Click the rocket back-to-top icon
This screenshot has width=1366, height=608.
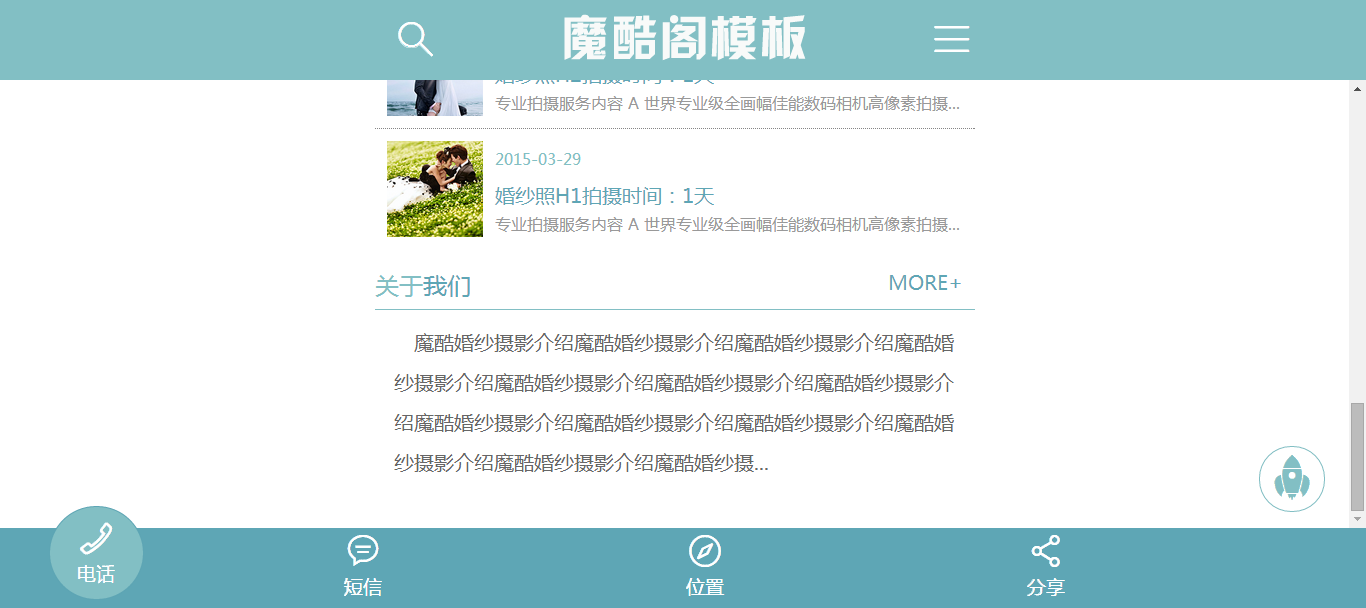1292,479
